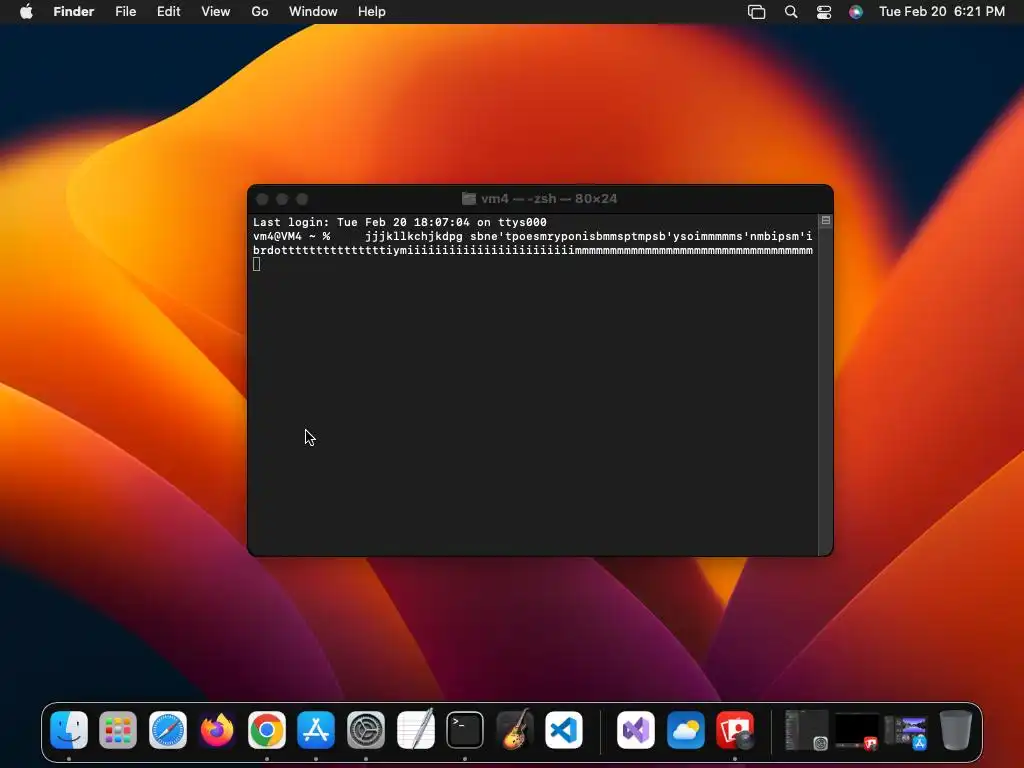Screen dimensions: 1024x768
Task: Zoom the Terminal window with its green button
Action: (x=302, y=199)
